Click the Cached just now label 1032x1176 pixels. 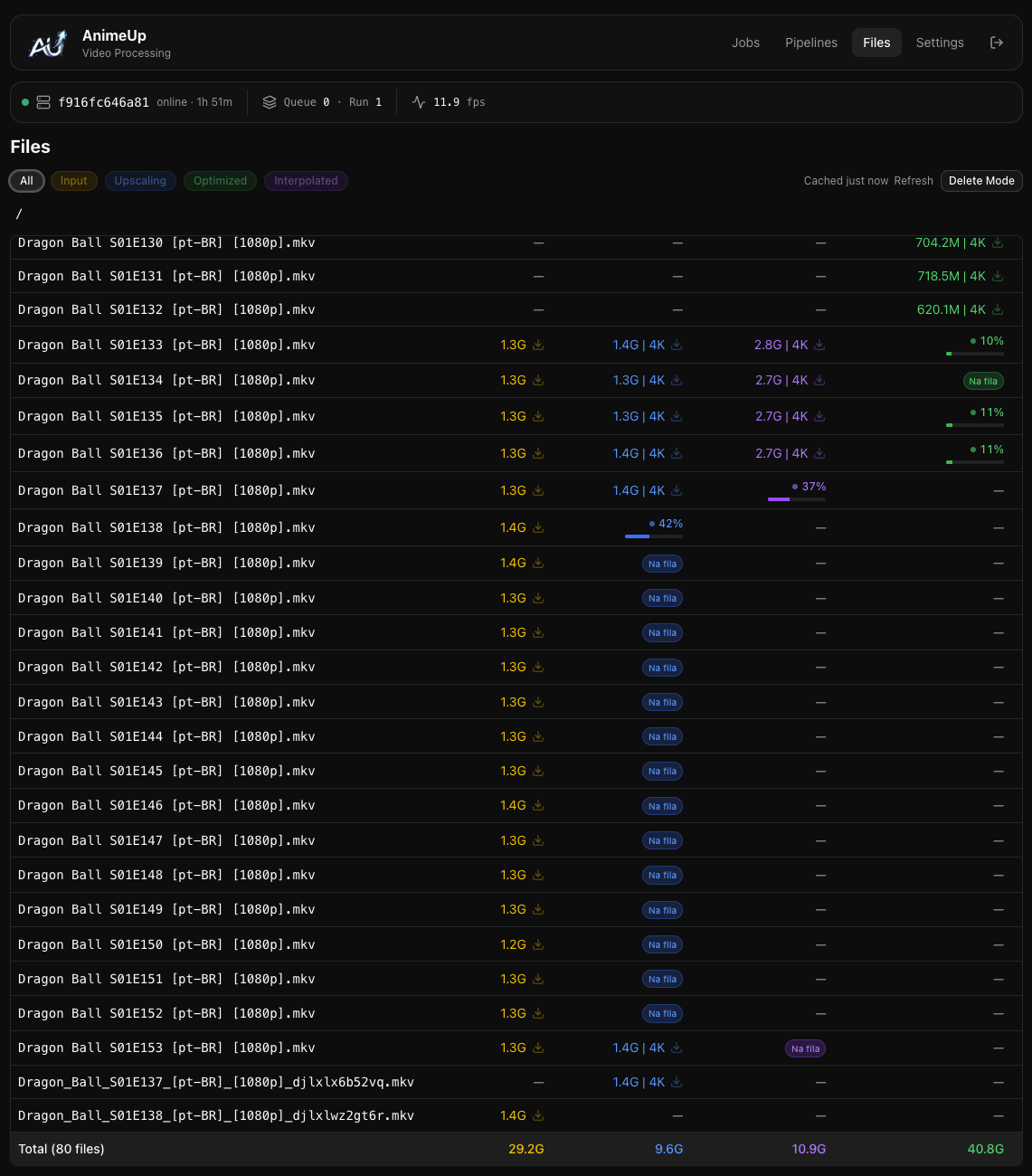coord(846,181)
